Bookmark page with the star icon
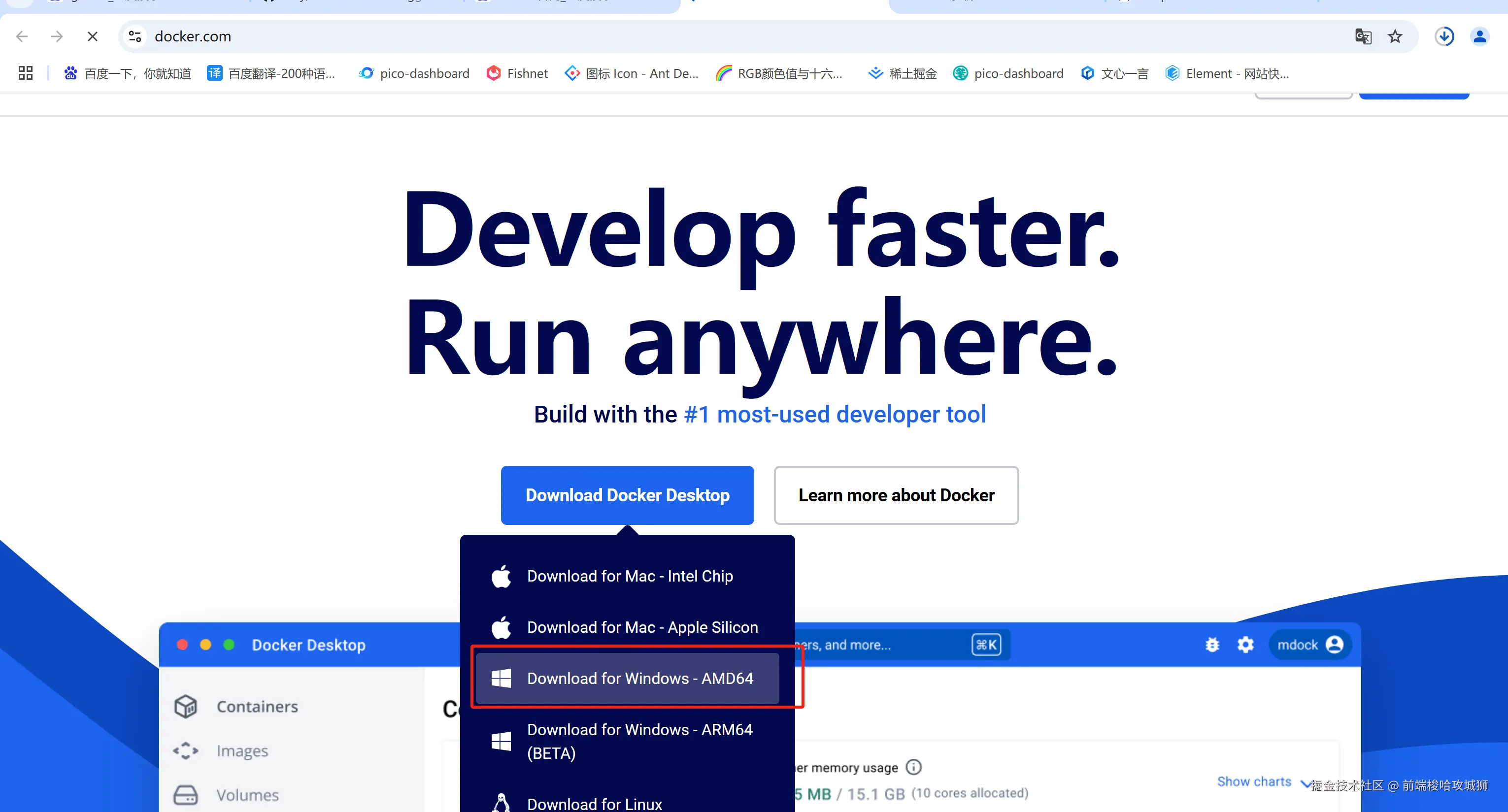This screenshot has width=1508, height=812. coord(1395,36)
